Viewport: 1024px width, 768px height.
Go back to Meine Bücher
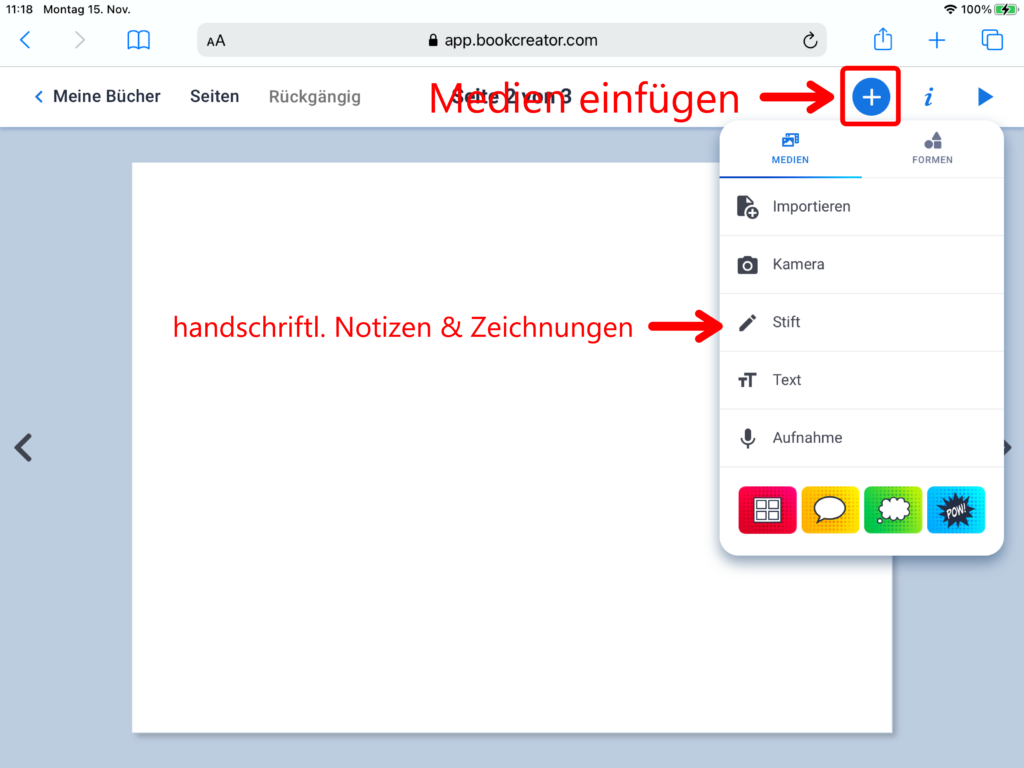pos(97,97)
